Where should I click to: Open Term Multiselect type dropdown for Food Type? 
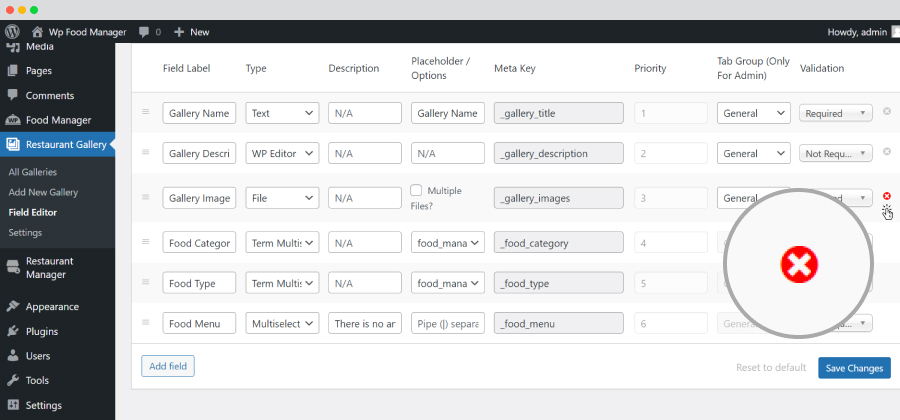pyautogui.click(x=282, y=283)
